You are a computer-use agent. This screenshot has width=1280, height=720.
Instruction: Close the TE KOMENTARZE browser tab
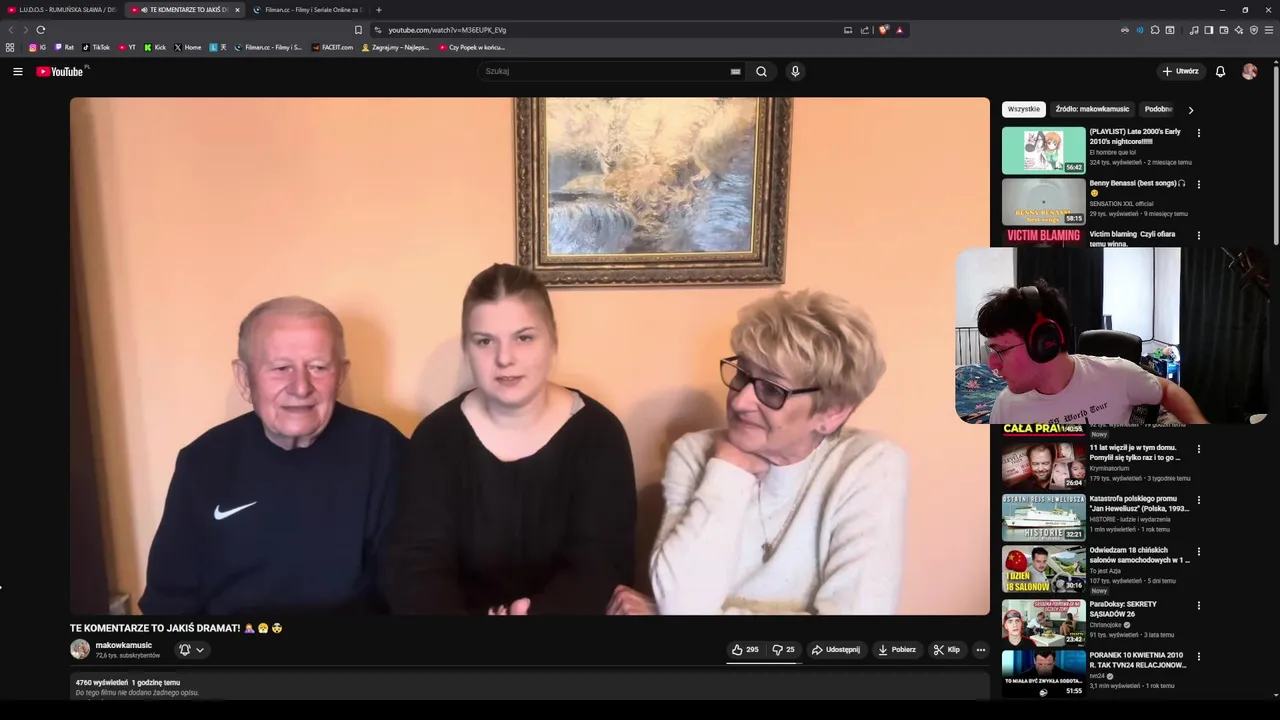(237, 10)
